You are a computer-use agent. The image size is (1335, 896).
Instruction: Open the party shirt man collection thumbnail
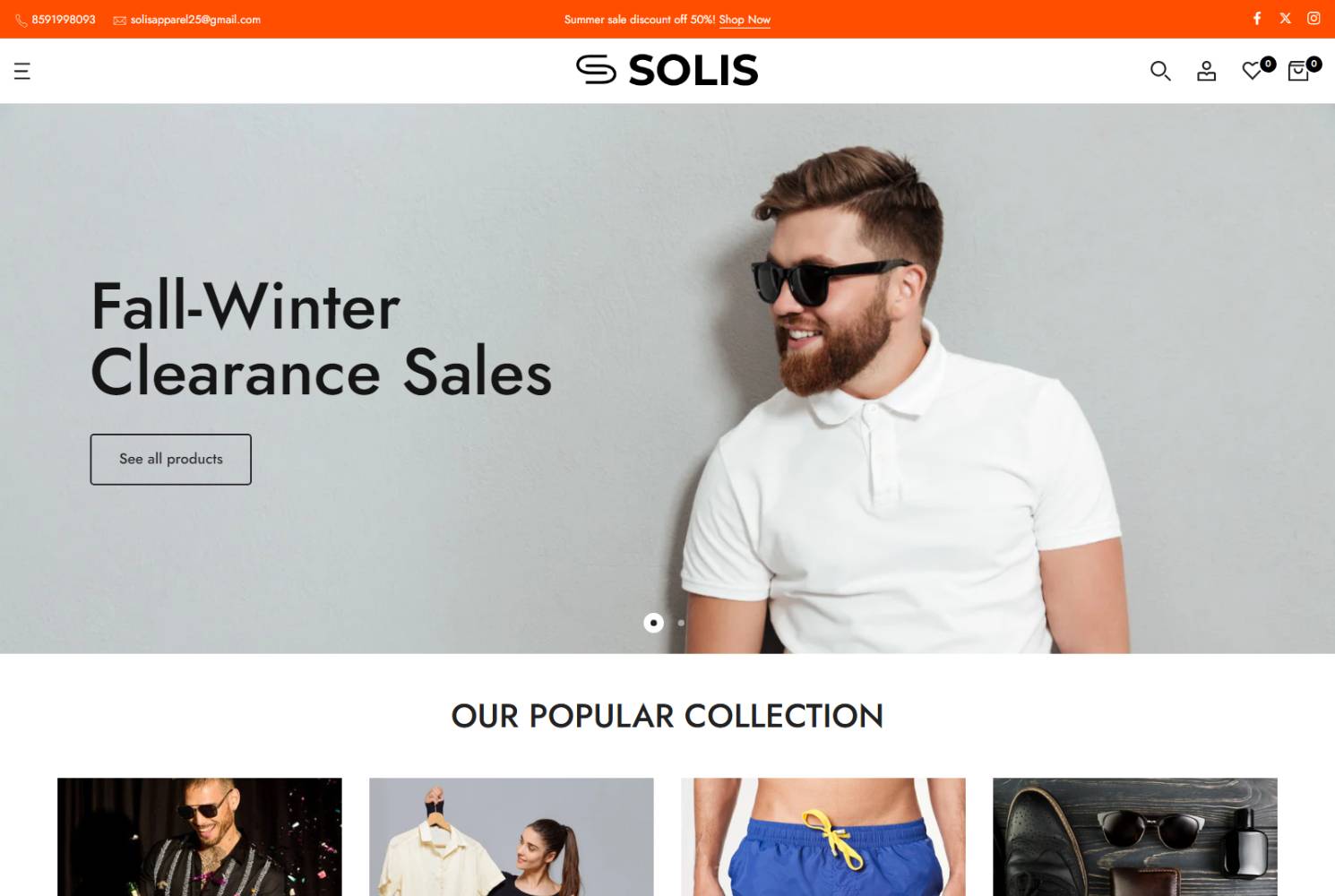pos(200,837)
